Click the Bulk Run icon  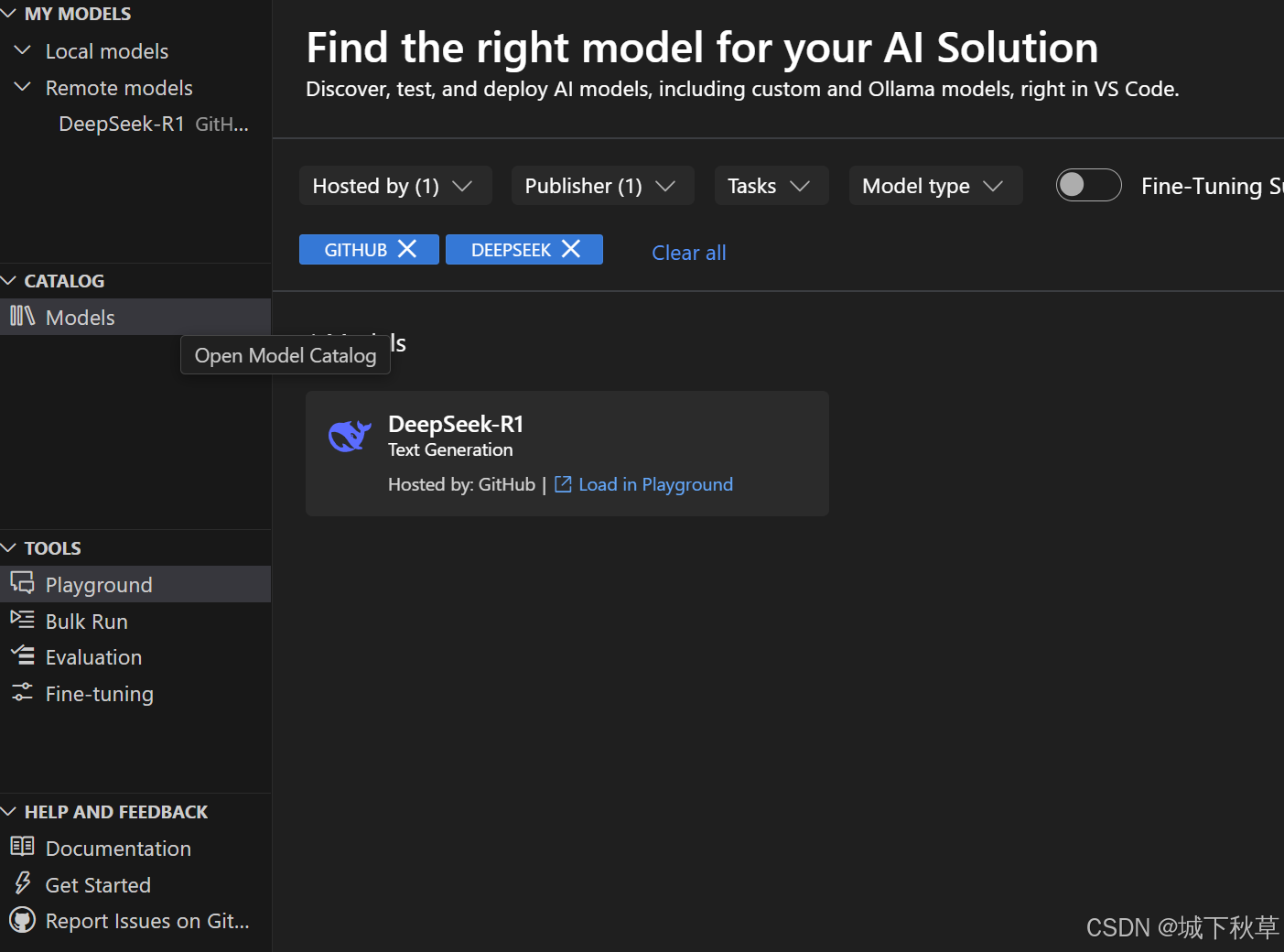22,620
